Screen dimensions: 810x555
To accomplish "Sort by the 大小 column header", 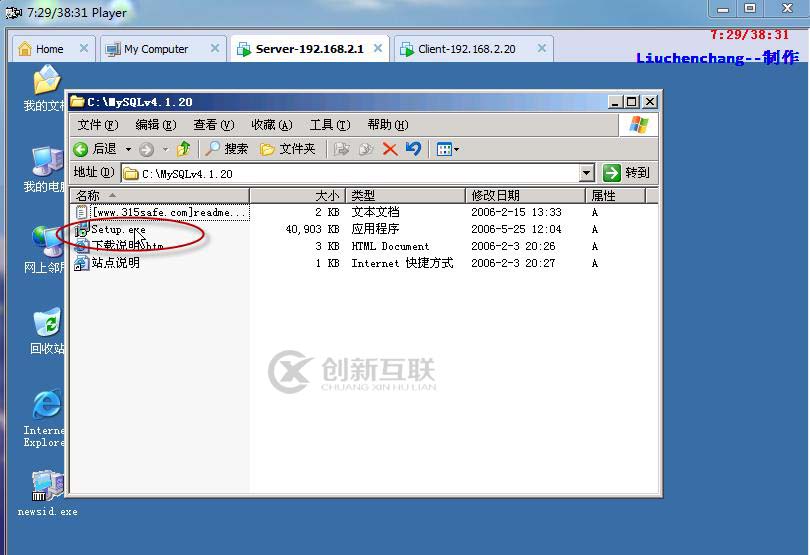I will (x=297, y=195).
